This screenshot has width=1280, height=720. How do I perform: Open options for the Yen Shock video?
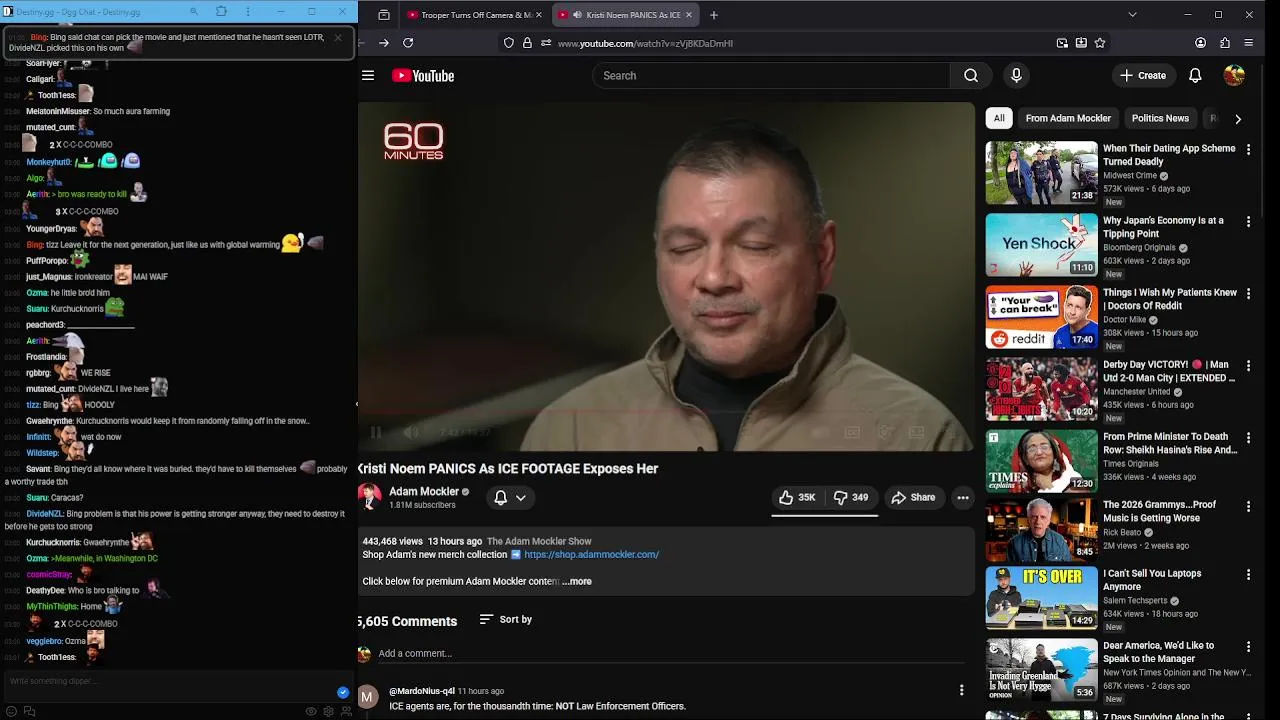1248,222
